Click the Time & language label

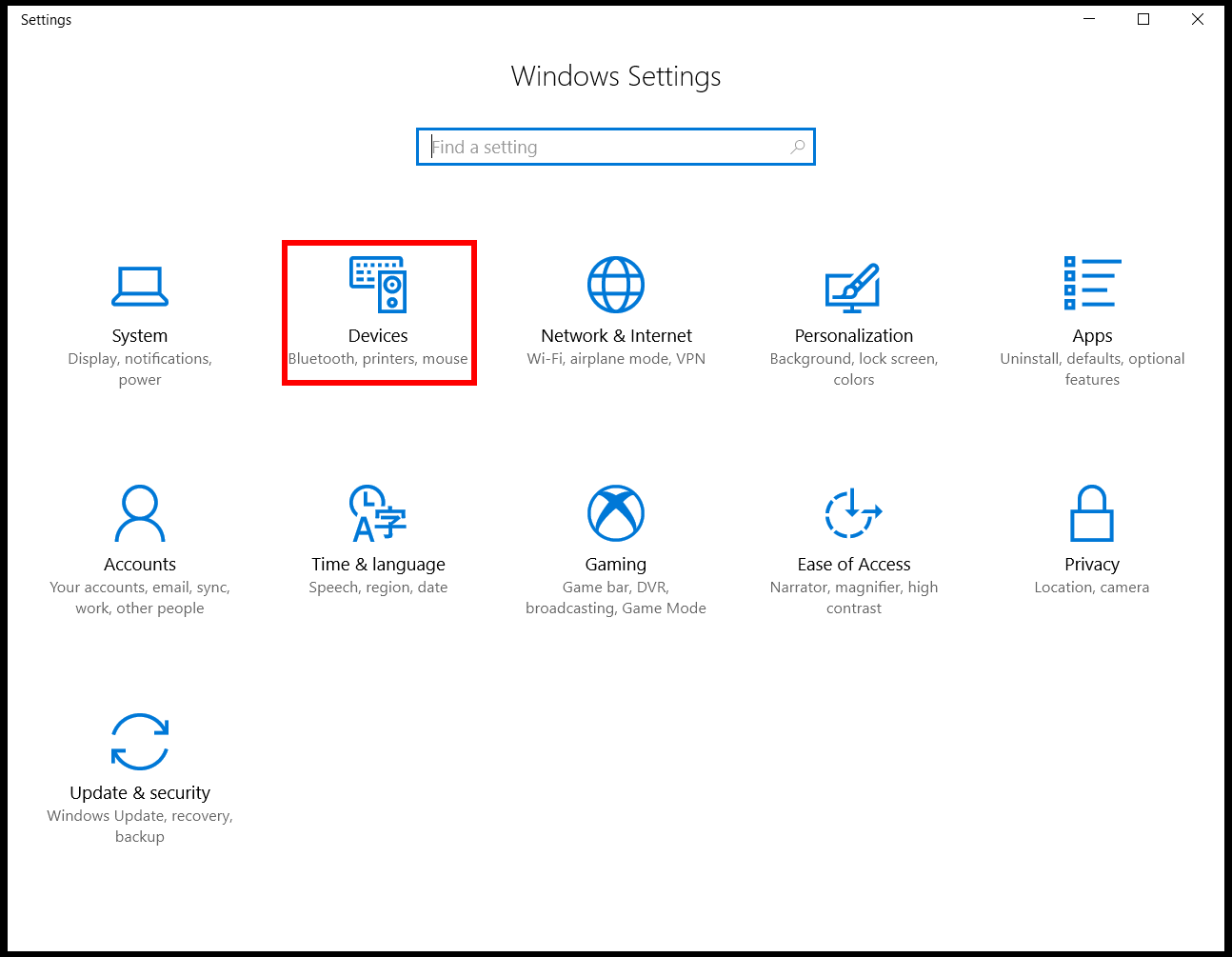point(378,565)
